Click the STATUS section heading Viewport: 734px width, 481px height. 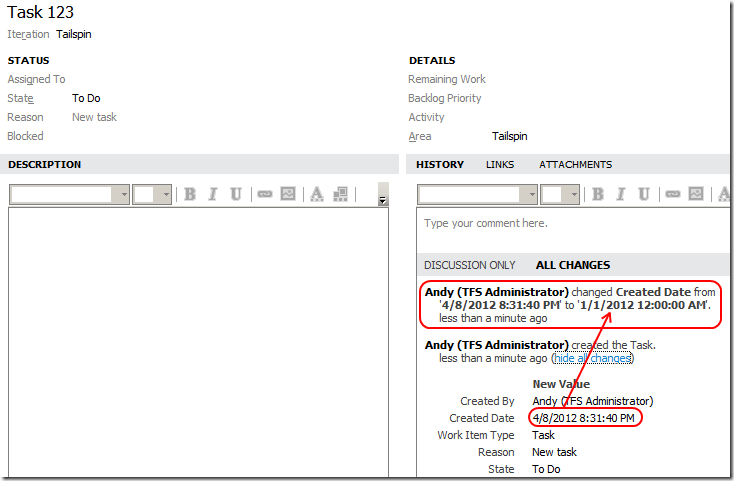(x=28, y=60)
